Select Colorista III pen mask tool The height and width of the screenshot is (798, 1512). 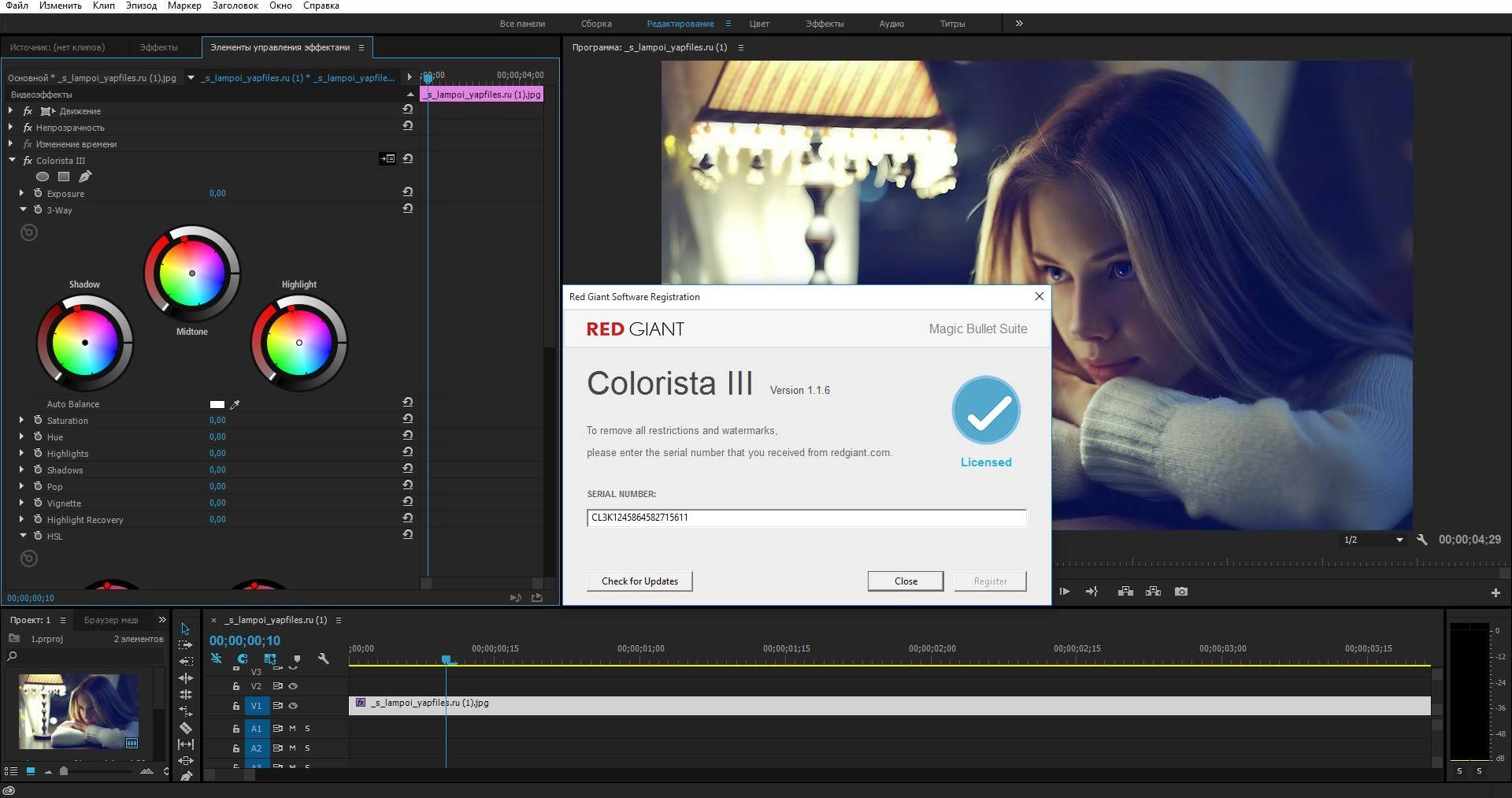point(85,176)
